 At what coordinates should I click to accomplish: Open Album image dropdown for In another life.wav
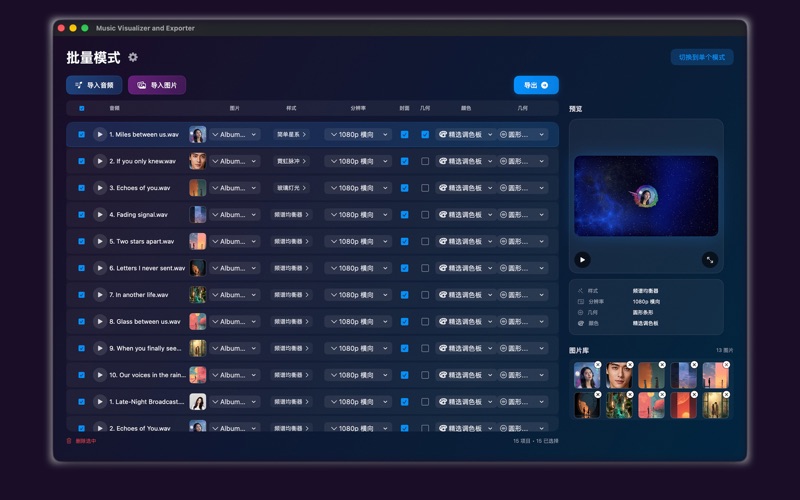pos(234,295)
